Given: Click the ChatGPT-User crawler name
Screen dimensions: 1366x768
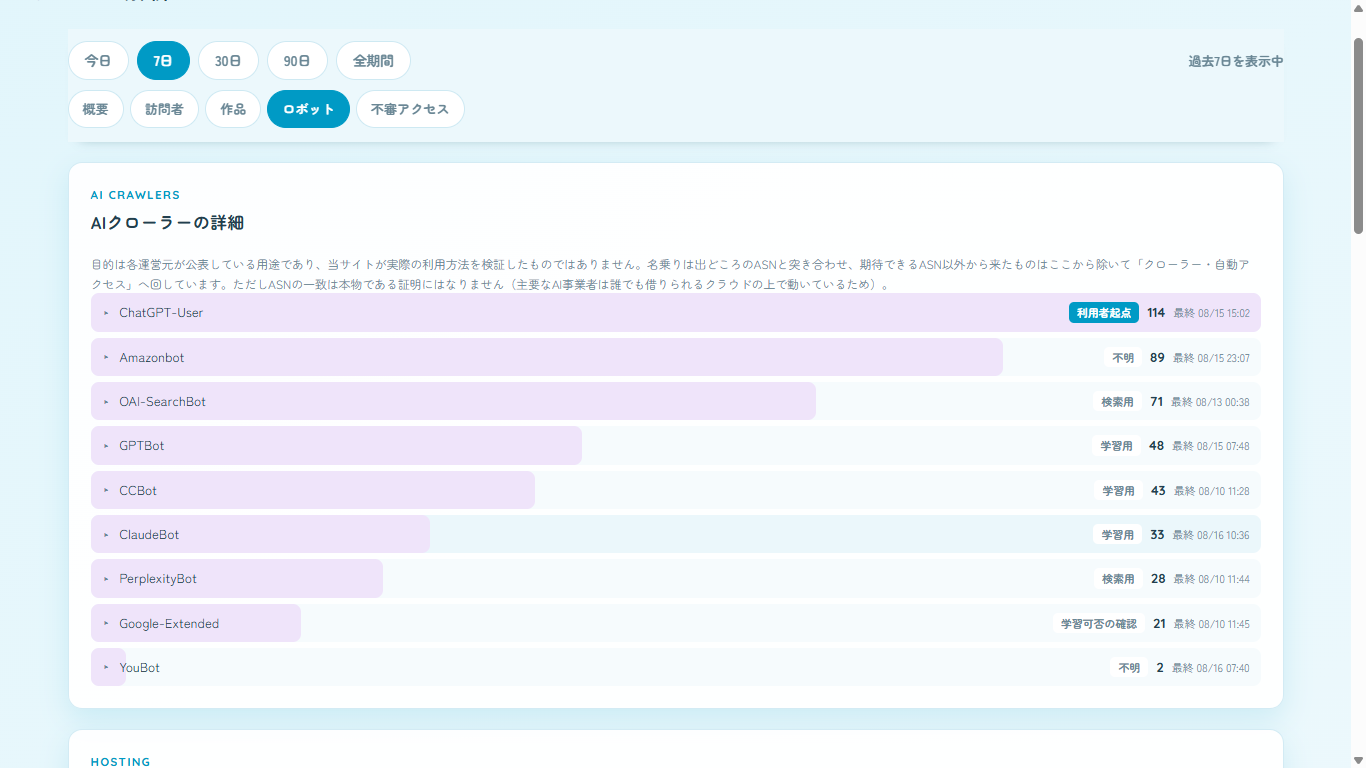Looking at the screenshot, I should tap(161, 313).
